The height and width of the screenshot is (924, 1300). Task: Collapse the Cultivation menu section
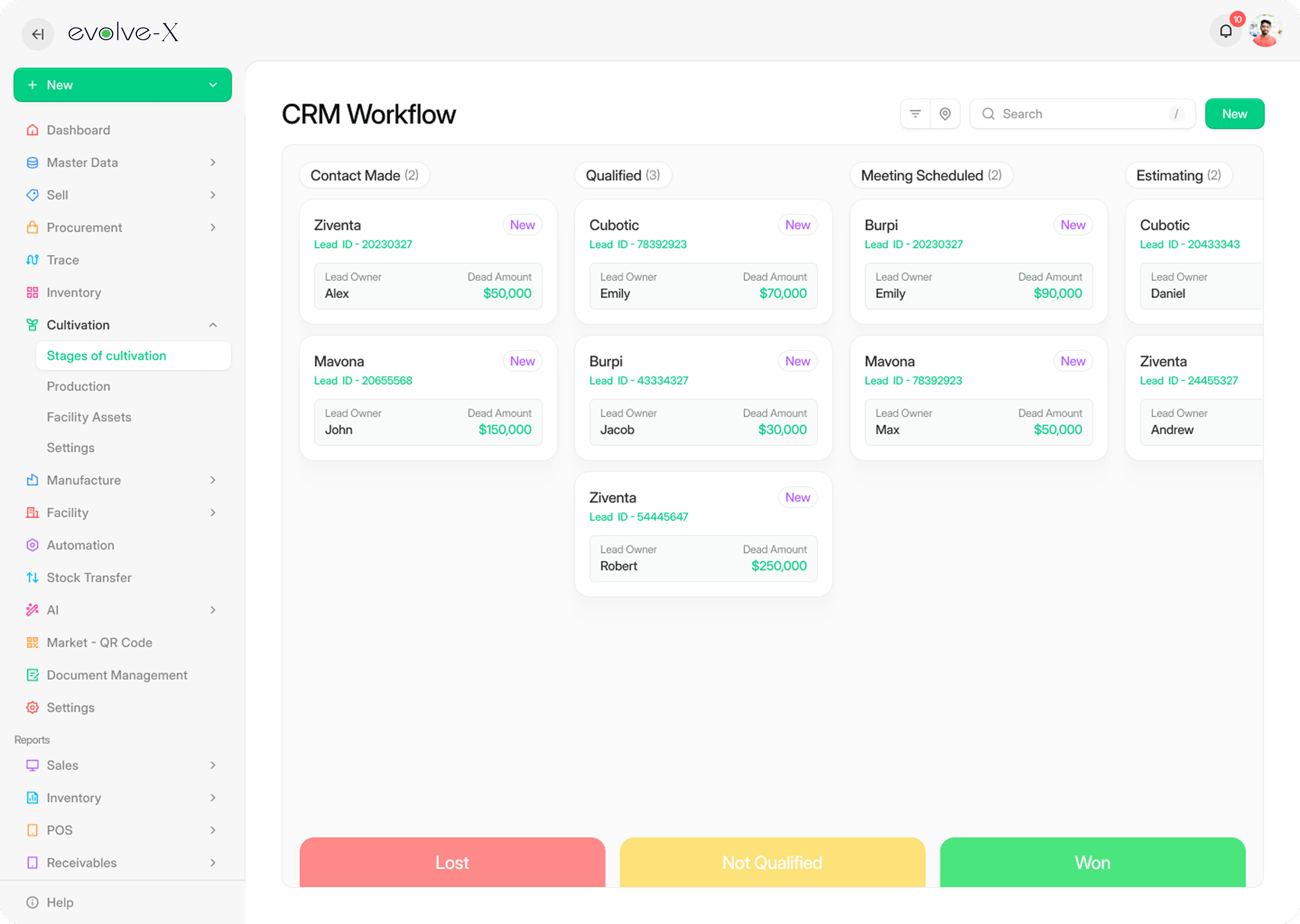click(213, 325)
